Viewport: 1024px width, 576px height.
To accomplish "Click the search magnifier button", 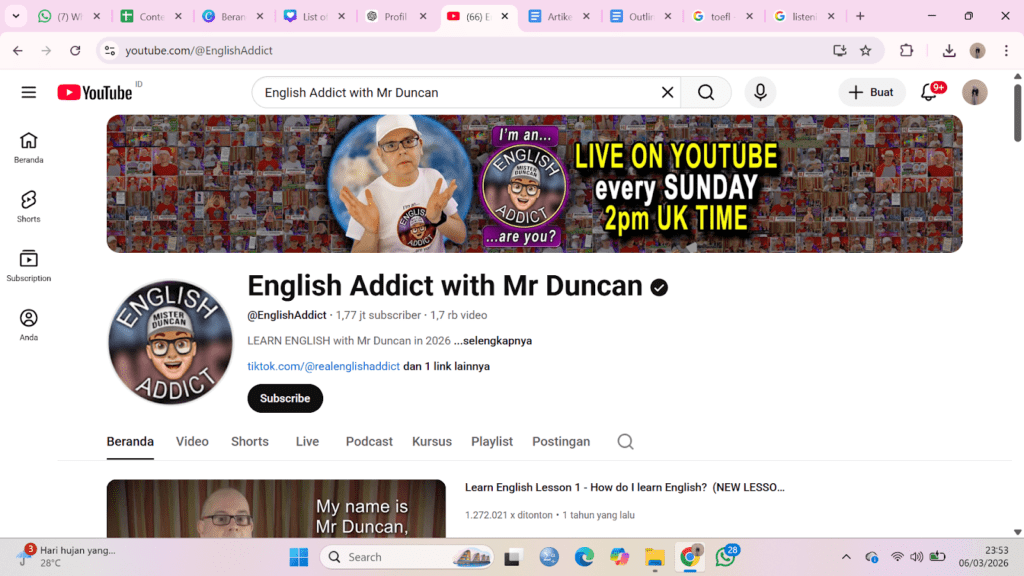I will click(706, 92).
